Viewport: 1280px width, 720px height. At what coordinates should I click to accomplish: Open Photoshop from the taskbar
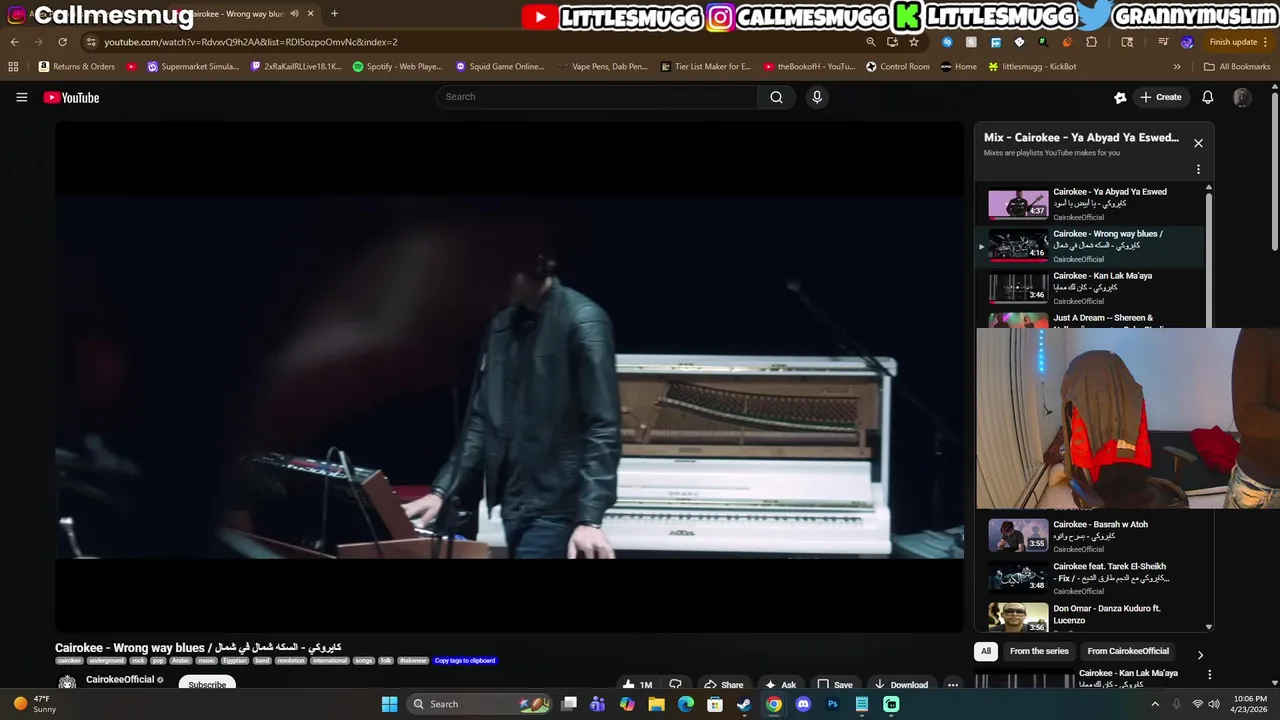[832, 704]
